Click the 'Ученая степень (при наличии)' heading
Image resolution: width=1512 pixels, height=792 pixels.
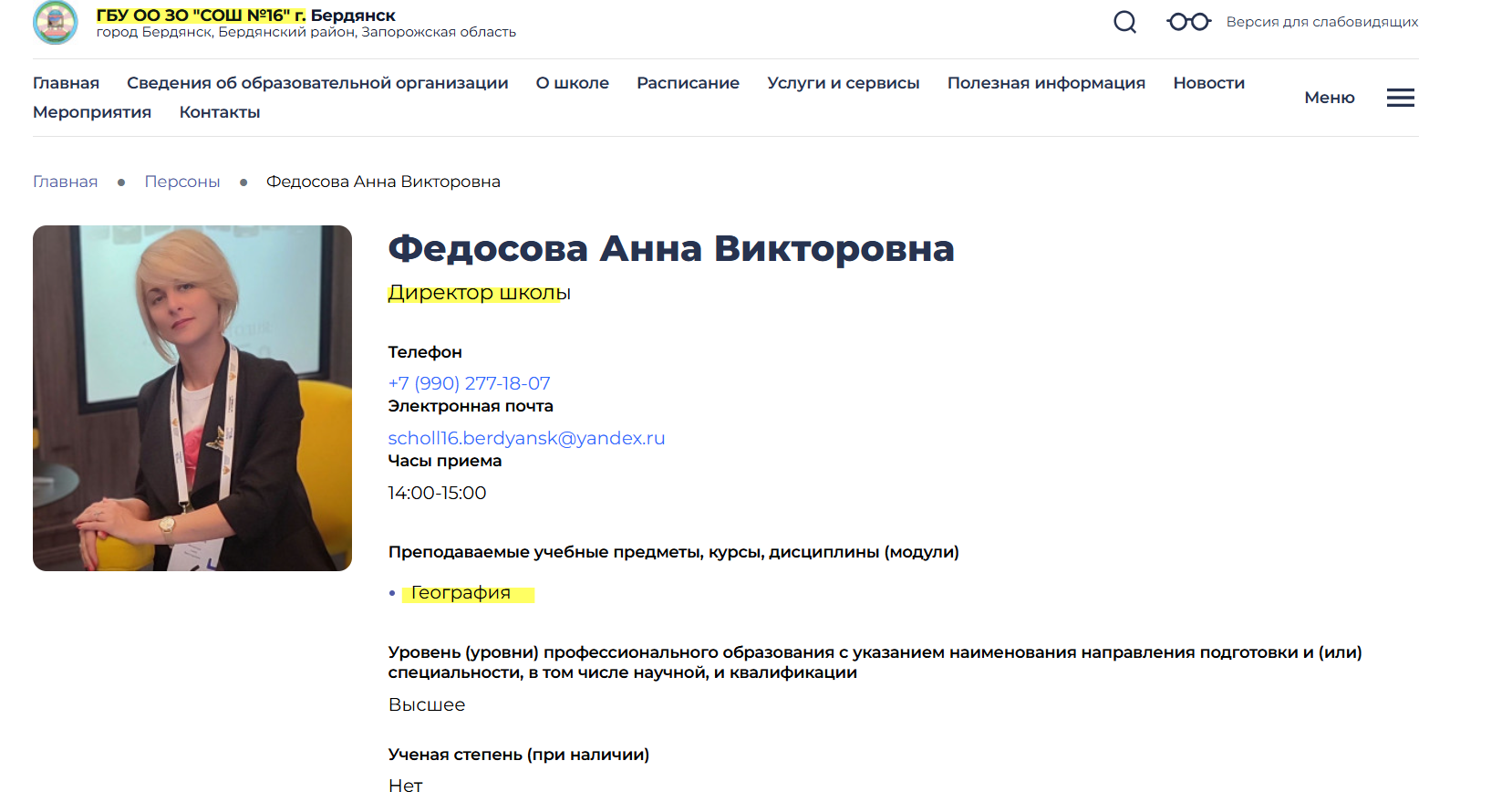click(519, 755)
